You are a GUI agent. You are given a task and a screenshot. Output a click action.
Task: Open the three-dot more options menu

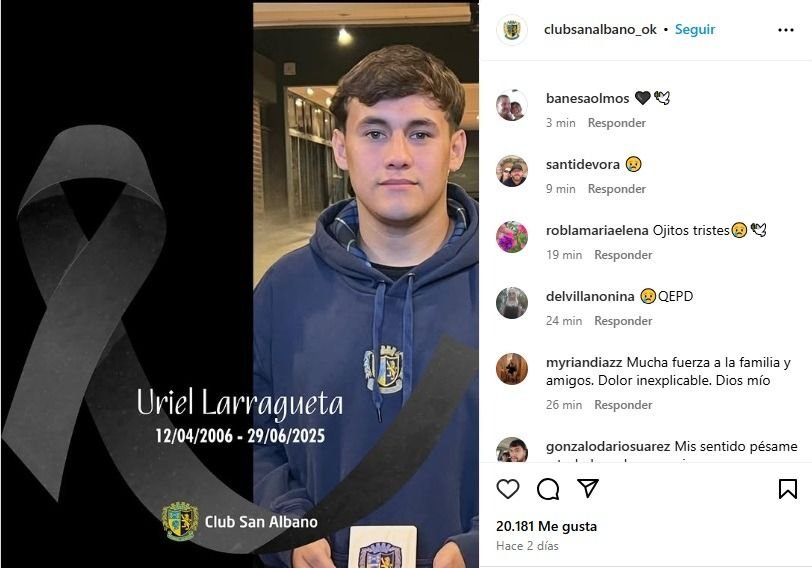click(786, 30)
